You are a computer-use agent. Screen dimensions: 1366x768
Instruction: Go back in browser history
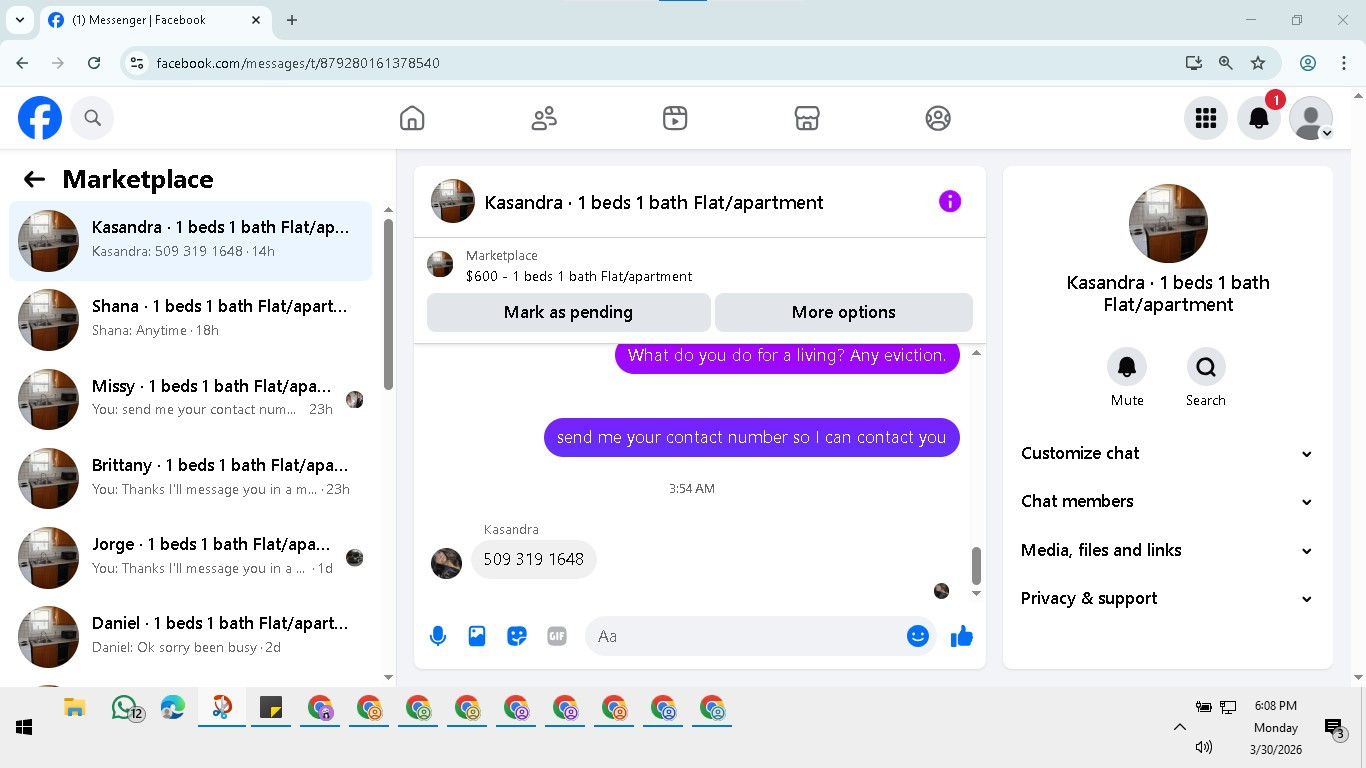[x=22, y=63]
